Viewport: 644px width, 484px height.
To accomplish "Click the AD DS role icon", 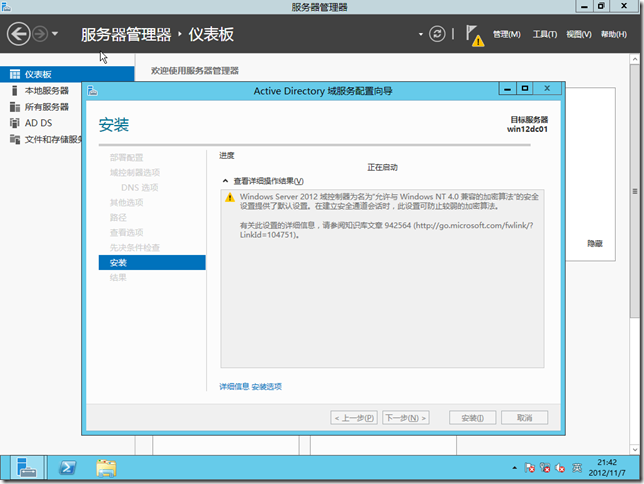I will (15, 123).
